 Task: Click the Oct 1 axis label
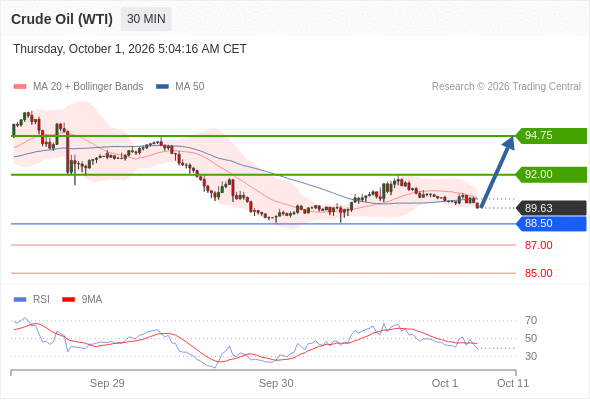(444, 383)
